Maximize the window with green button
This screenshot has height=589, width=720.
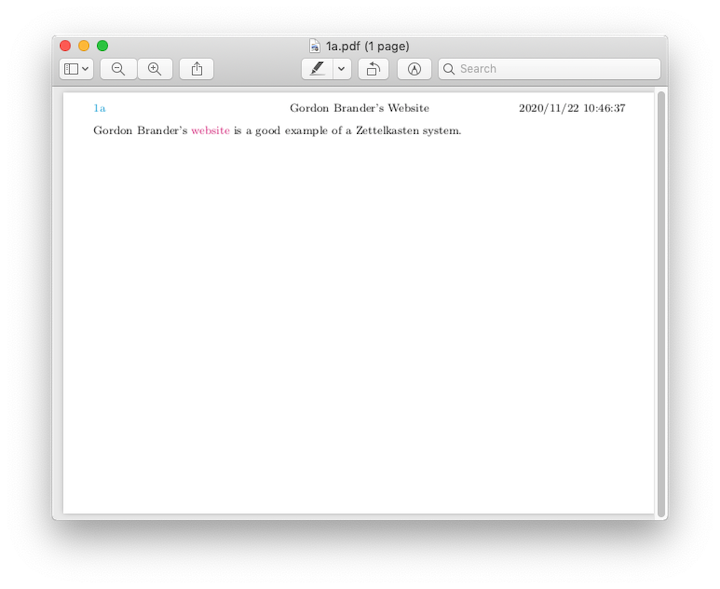pos(102,46)
